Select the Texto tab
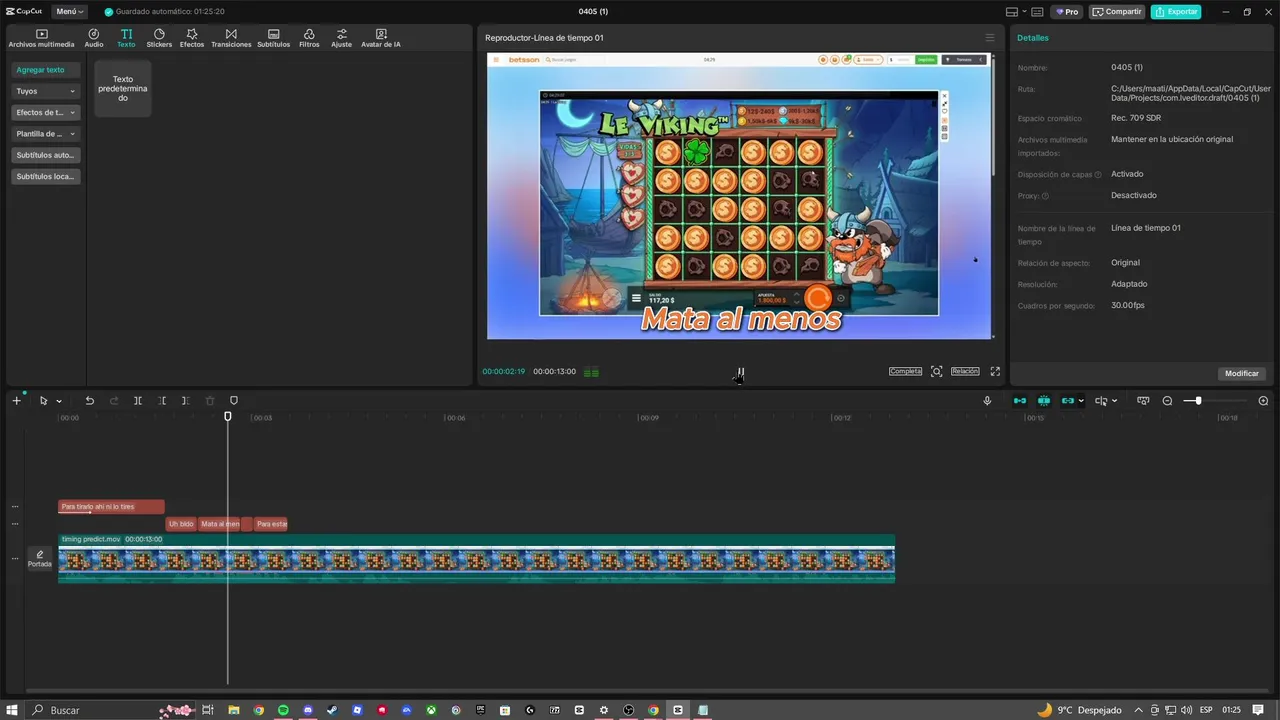 pos(126,38)
